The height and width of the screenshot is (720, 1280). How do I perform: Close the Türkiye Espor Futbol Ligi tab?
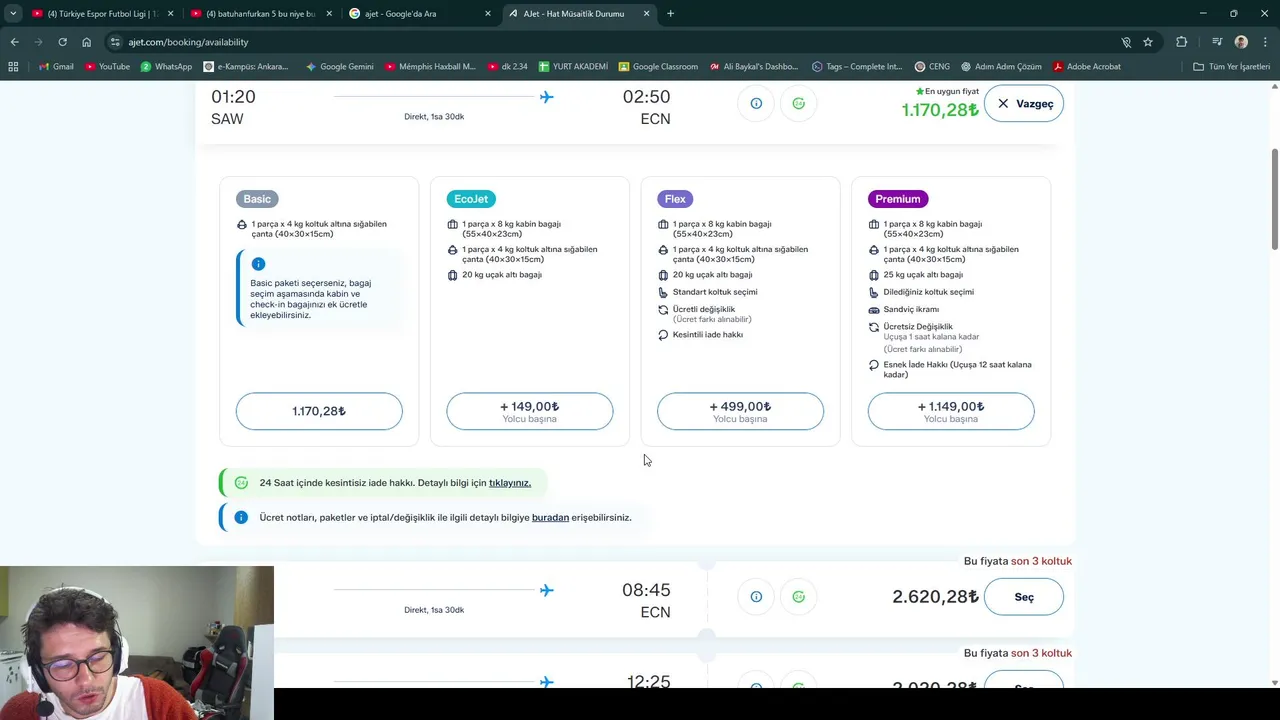[x=171, y=14]
